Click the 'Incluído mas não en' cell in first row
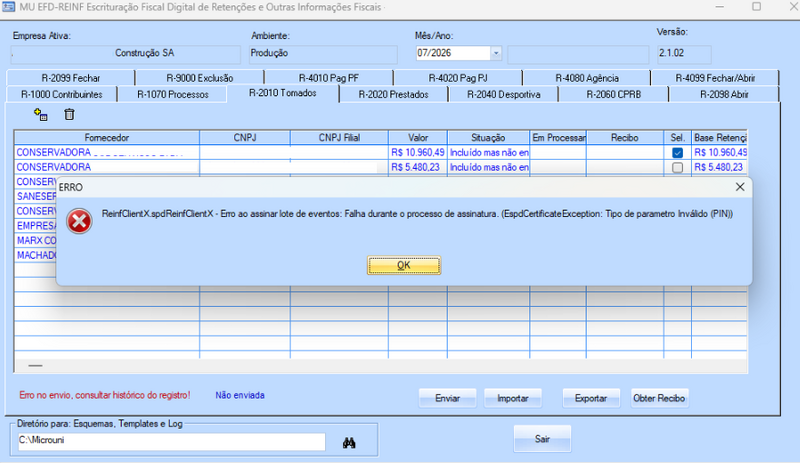 point(489,153)
